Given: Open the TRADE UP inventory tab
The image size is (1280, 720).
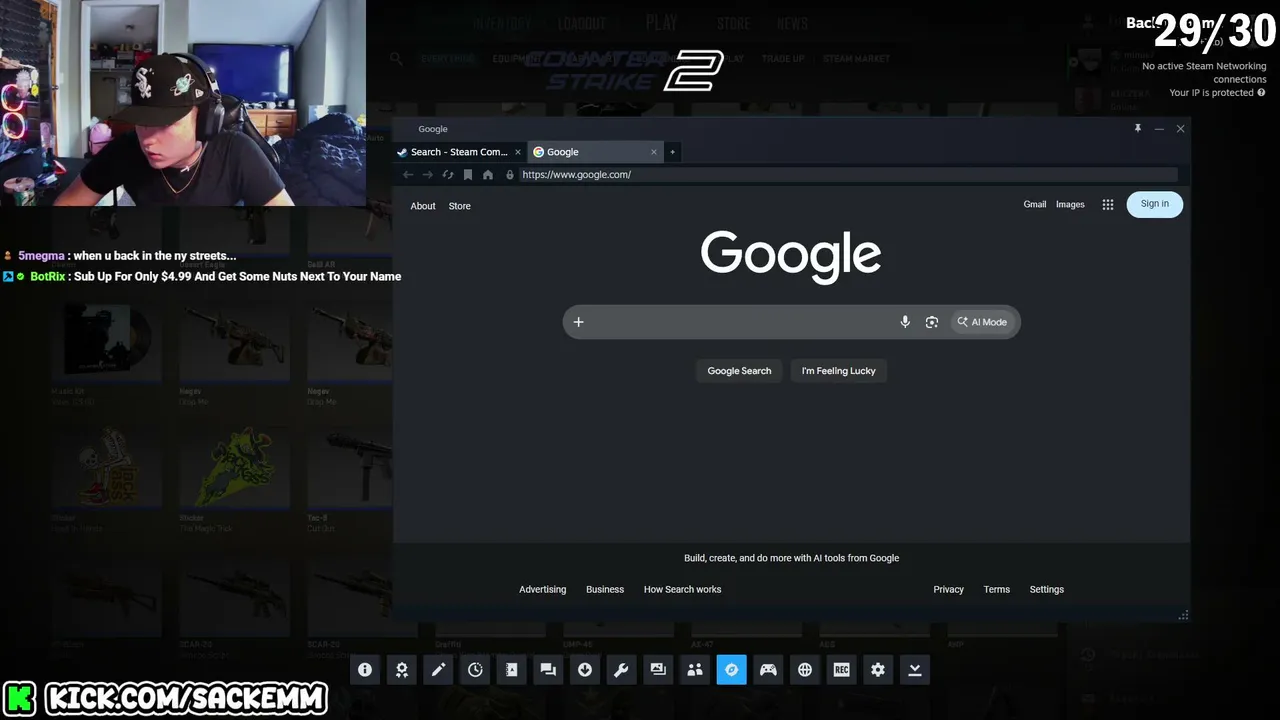Looking at the screenshot, I should click(x=783, y=59).
